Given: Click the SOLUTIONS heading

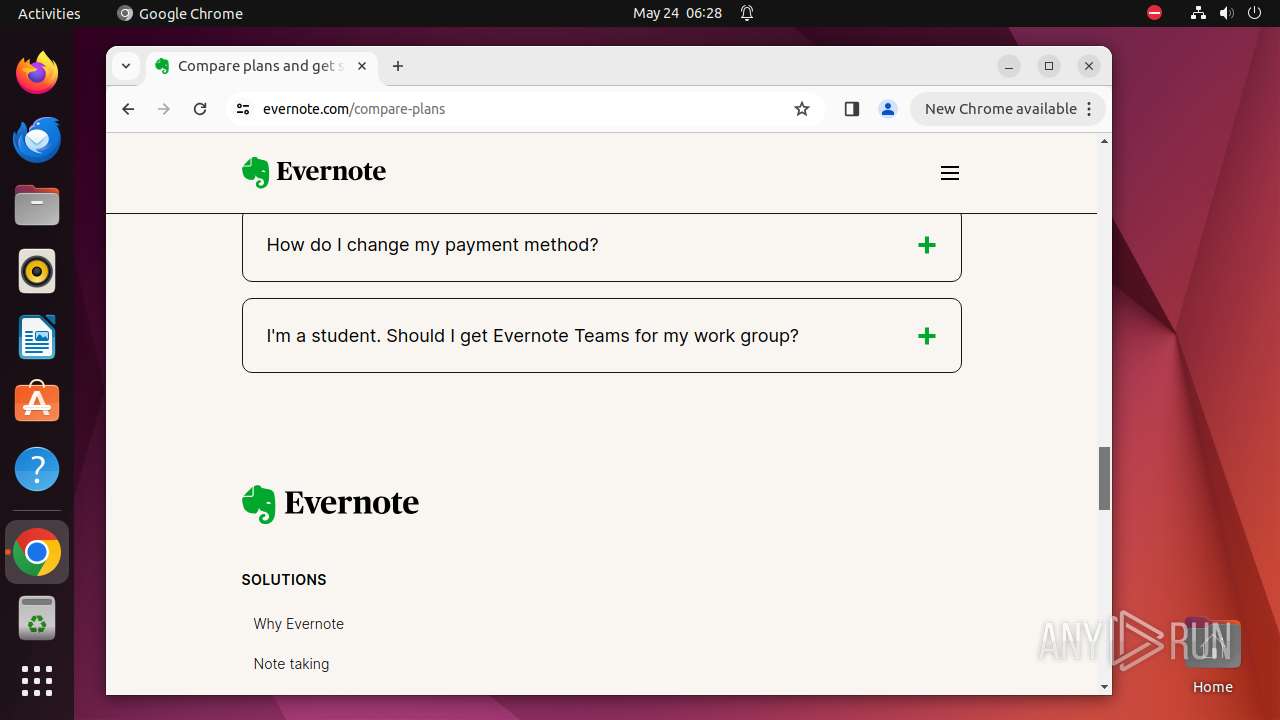Looking at the screenshot, I should [x=284, y=580].
